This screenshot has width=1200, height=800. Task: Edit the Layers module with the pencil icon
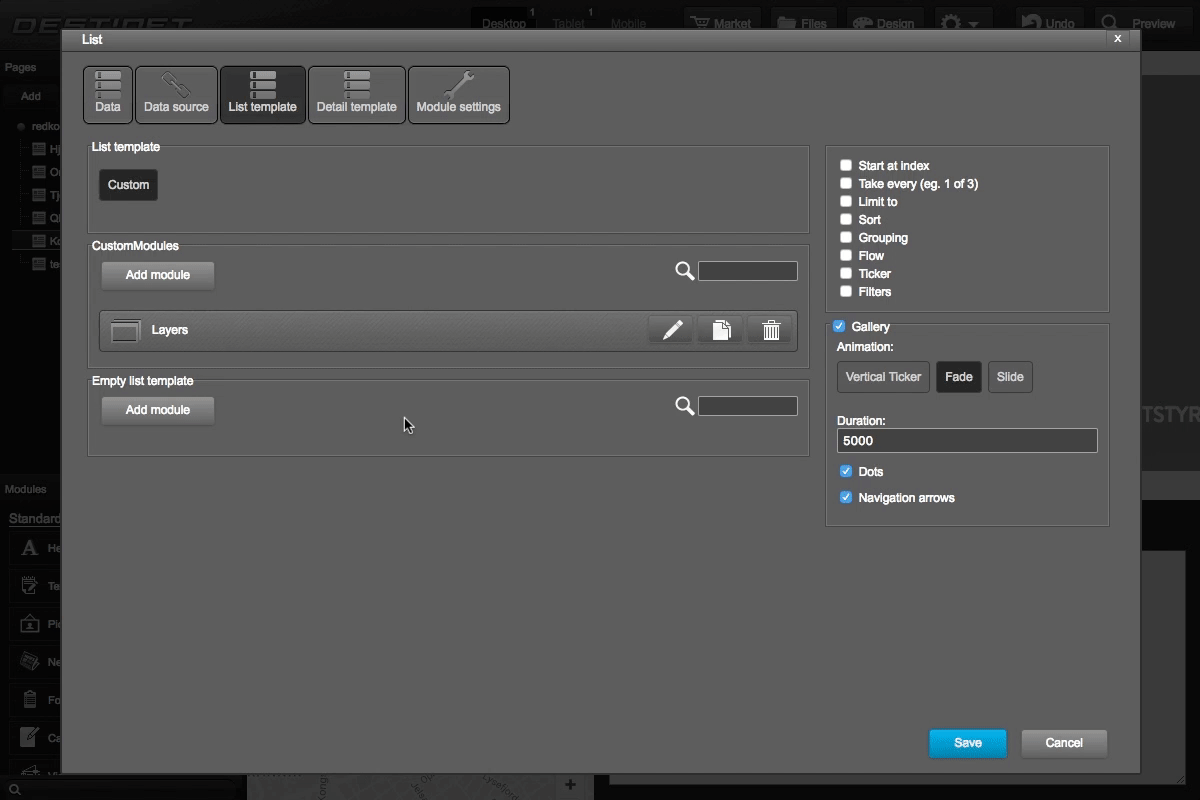tap(670, 329)
